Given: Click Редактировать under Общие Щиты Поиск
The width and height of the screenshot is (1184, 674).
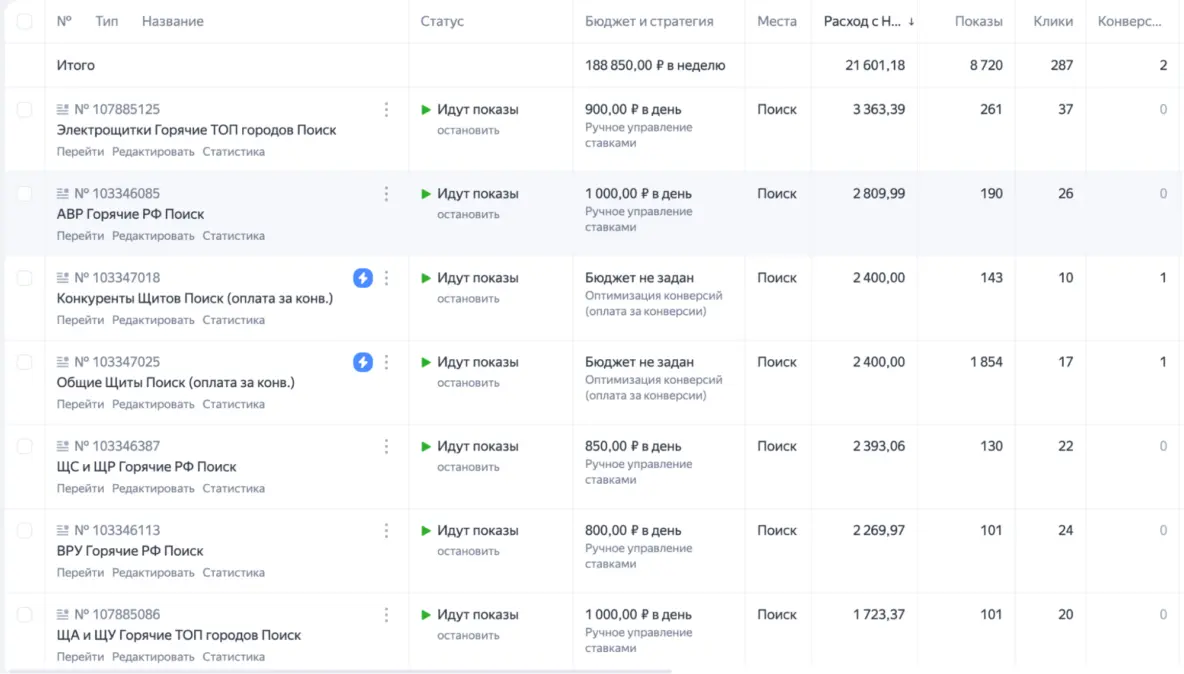Looking at the screenshot, I should [x=153, y=404].
